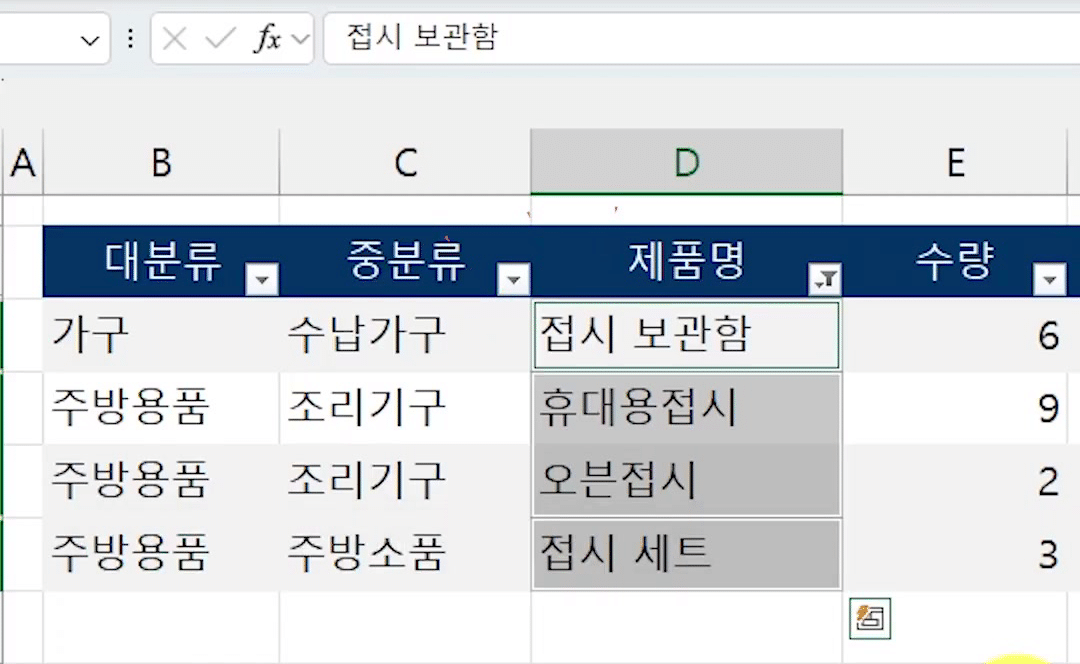The image size is (1080, 664).
Task: Open the active 제품명 filter button
Action: 825,280
